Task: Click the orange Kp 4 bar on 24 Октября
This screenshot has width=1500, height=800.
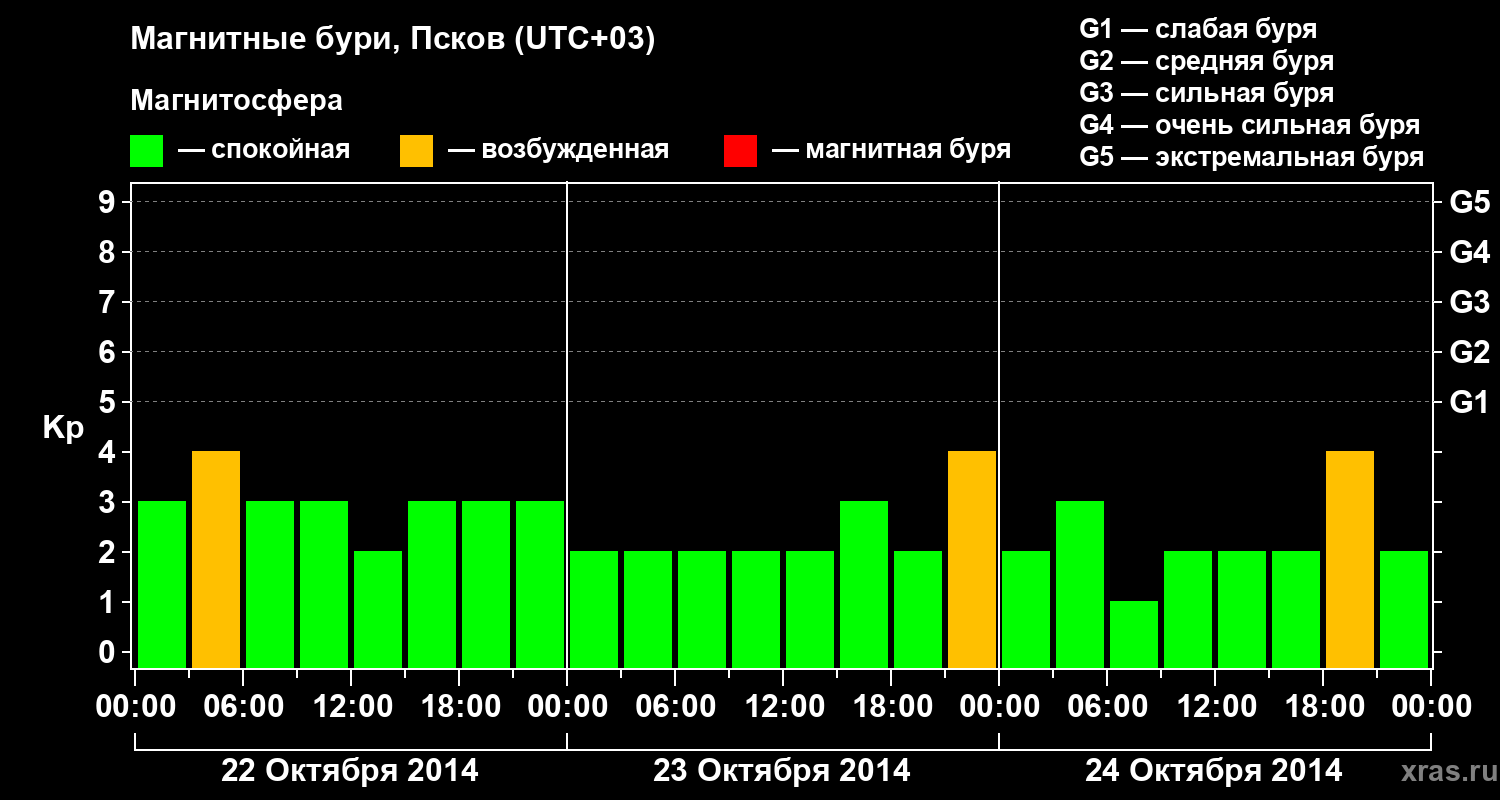Action: [x=1350, y=559]
